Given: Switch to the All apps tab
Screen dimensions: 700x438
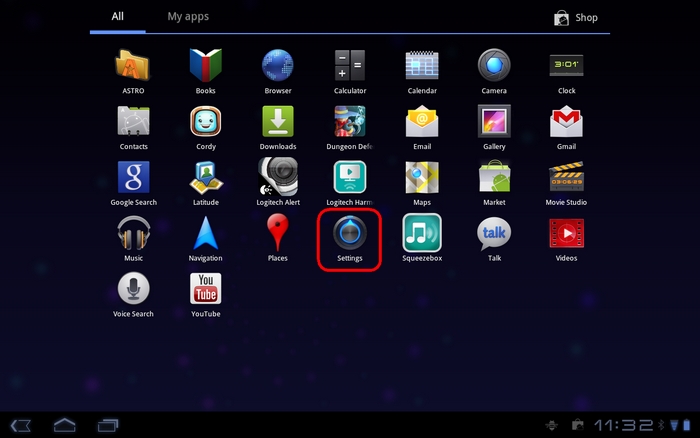Looking at the screenshot, I should pos(117,17).
